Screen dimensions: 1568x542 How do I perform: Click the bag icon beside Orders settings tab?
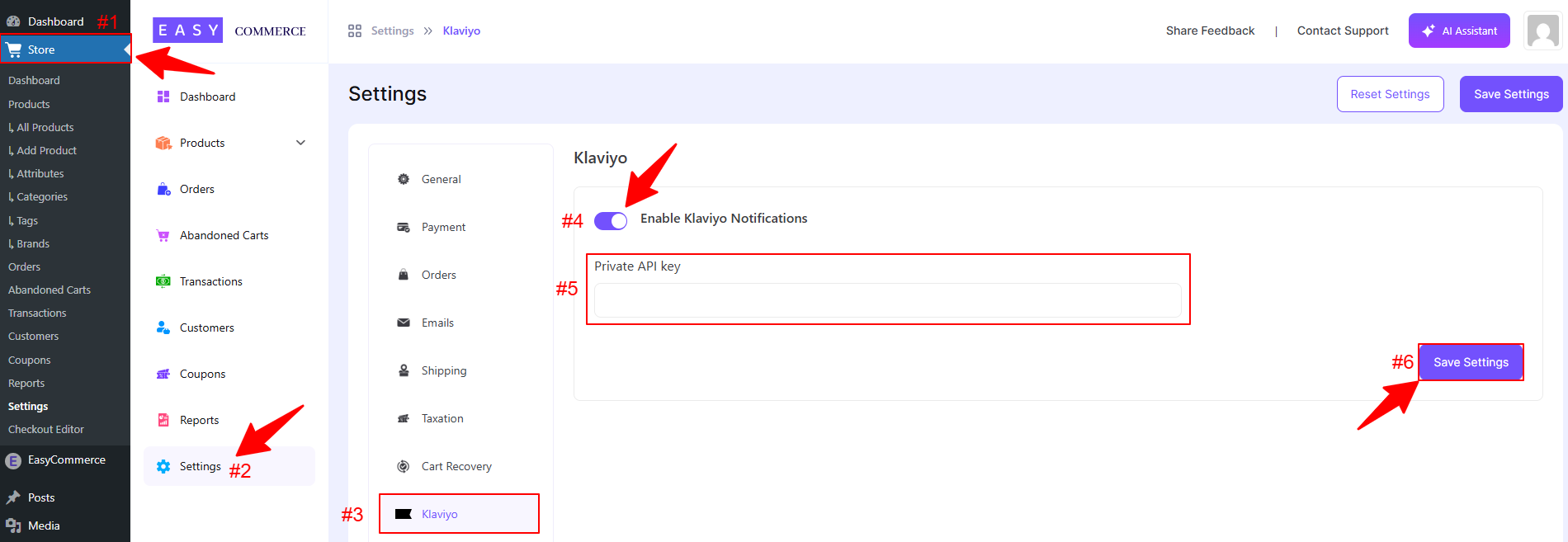(404, 275)
